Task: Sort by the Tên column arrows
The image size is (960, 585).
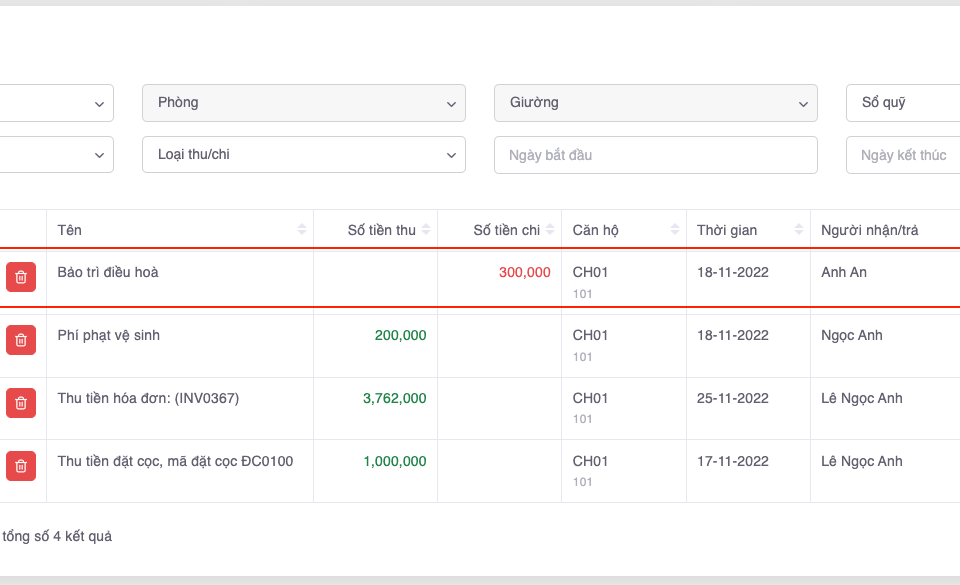Action: pos(302,230)
